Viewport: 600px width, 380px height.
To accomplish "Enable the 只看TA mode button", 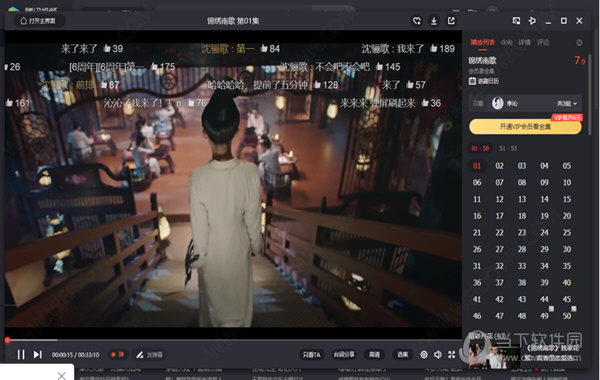I will click(311, 355).
